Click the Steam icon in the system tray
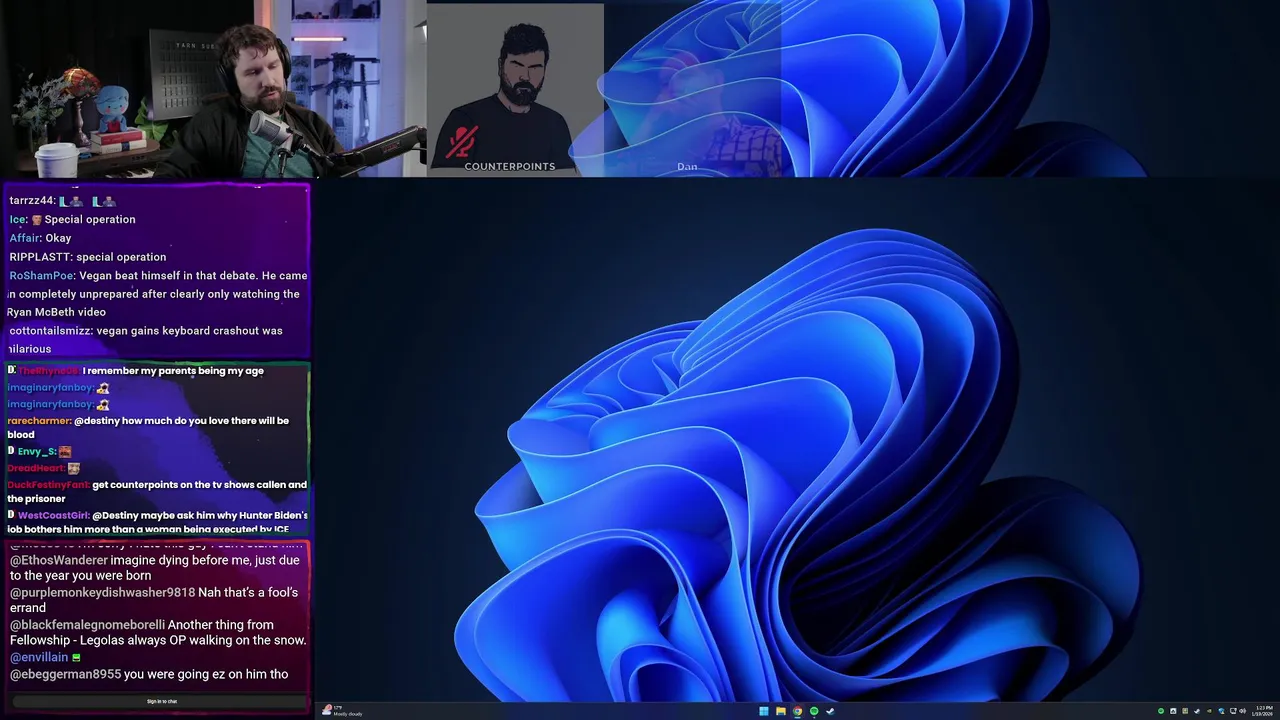This screenshot has height=720, width=1280. click(1197, 711)
